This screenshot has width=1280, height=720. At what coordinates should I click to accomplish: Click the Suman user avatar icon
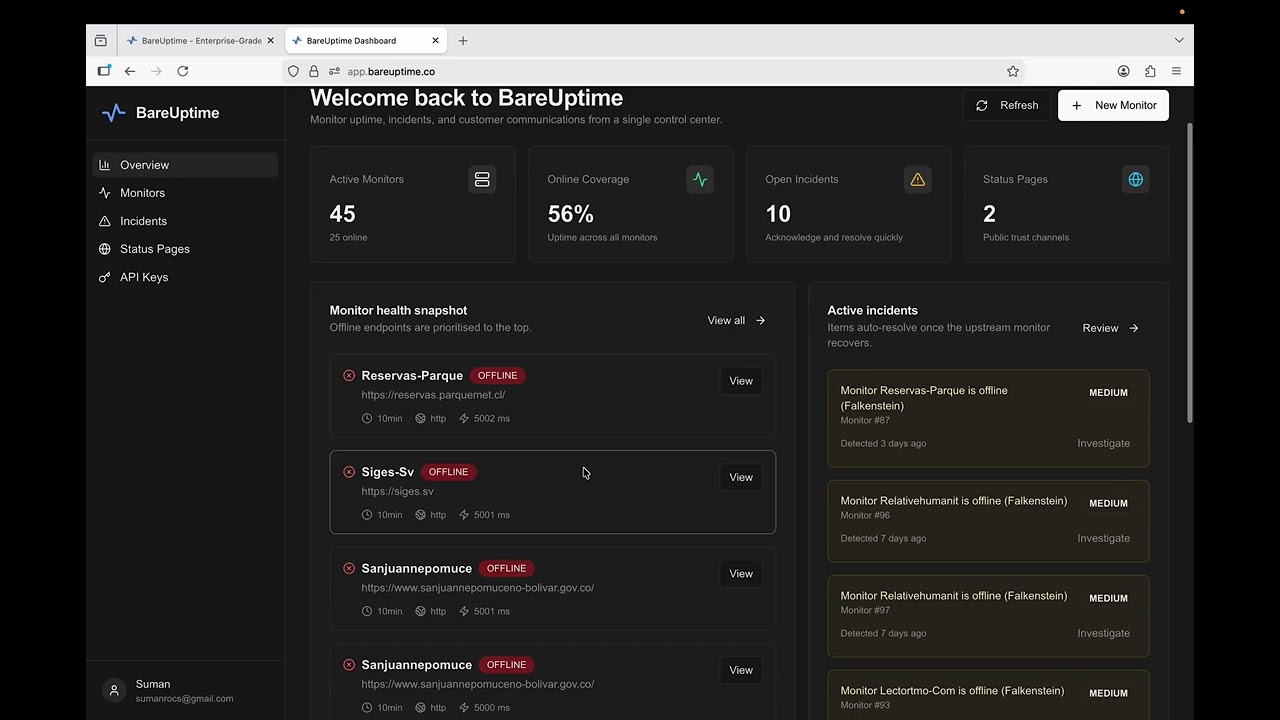114,691
